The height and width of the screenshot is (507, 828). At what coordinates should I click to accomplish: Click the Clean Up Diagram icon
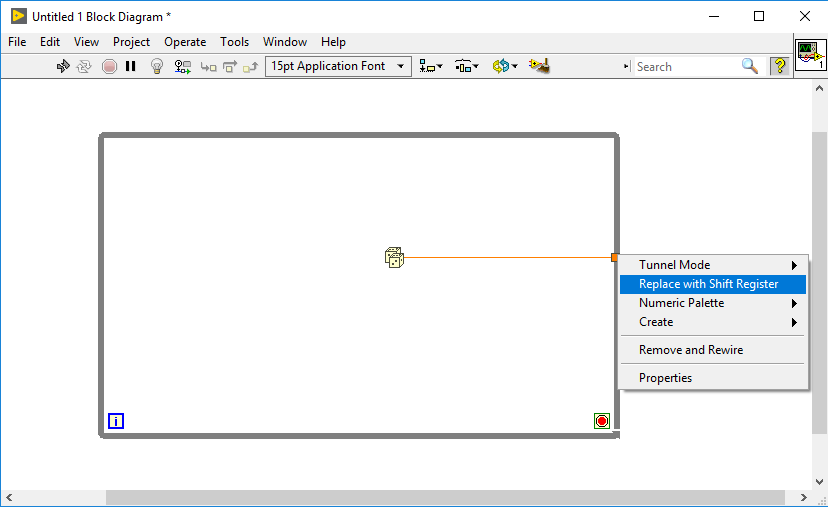(x=540, y=66)
